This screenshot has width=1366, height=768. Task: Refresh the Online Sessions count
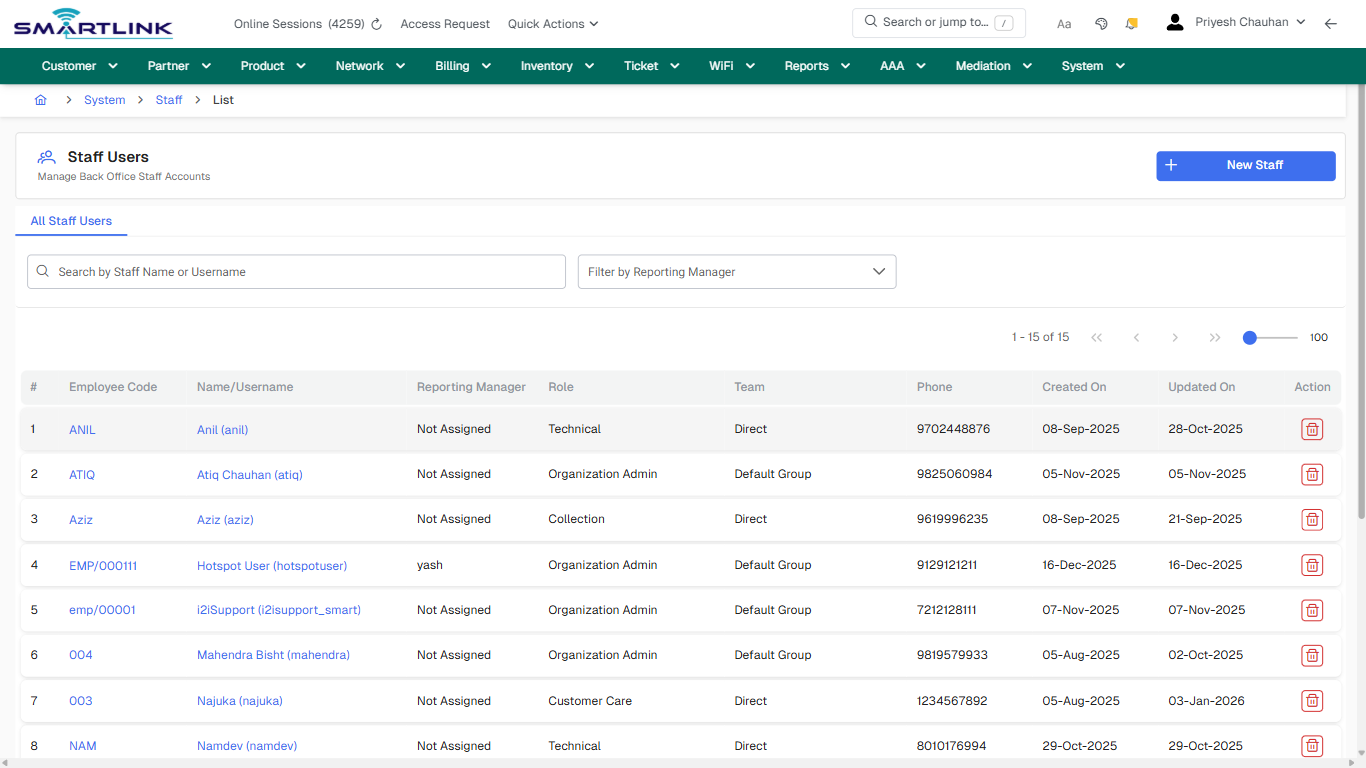375,23
